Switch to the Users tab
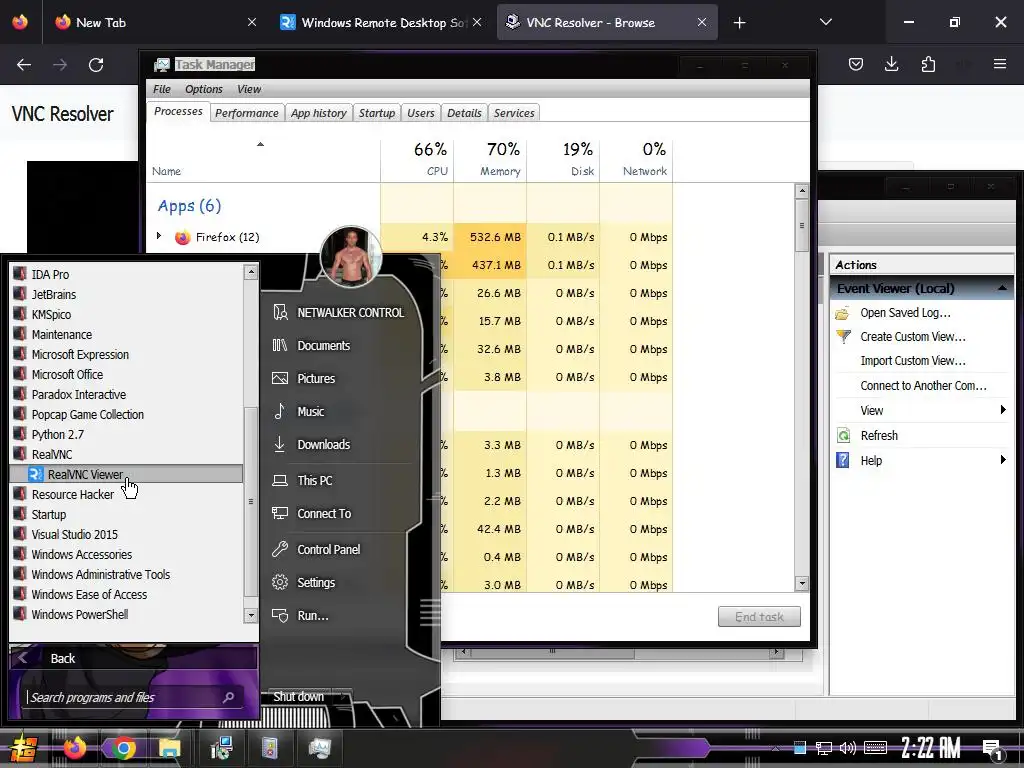The height and width of the screenshot is (768, 1024). pos(421,113)
